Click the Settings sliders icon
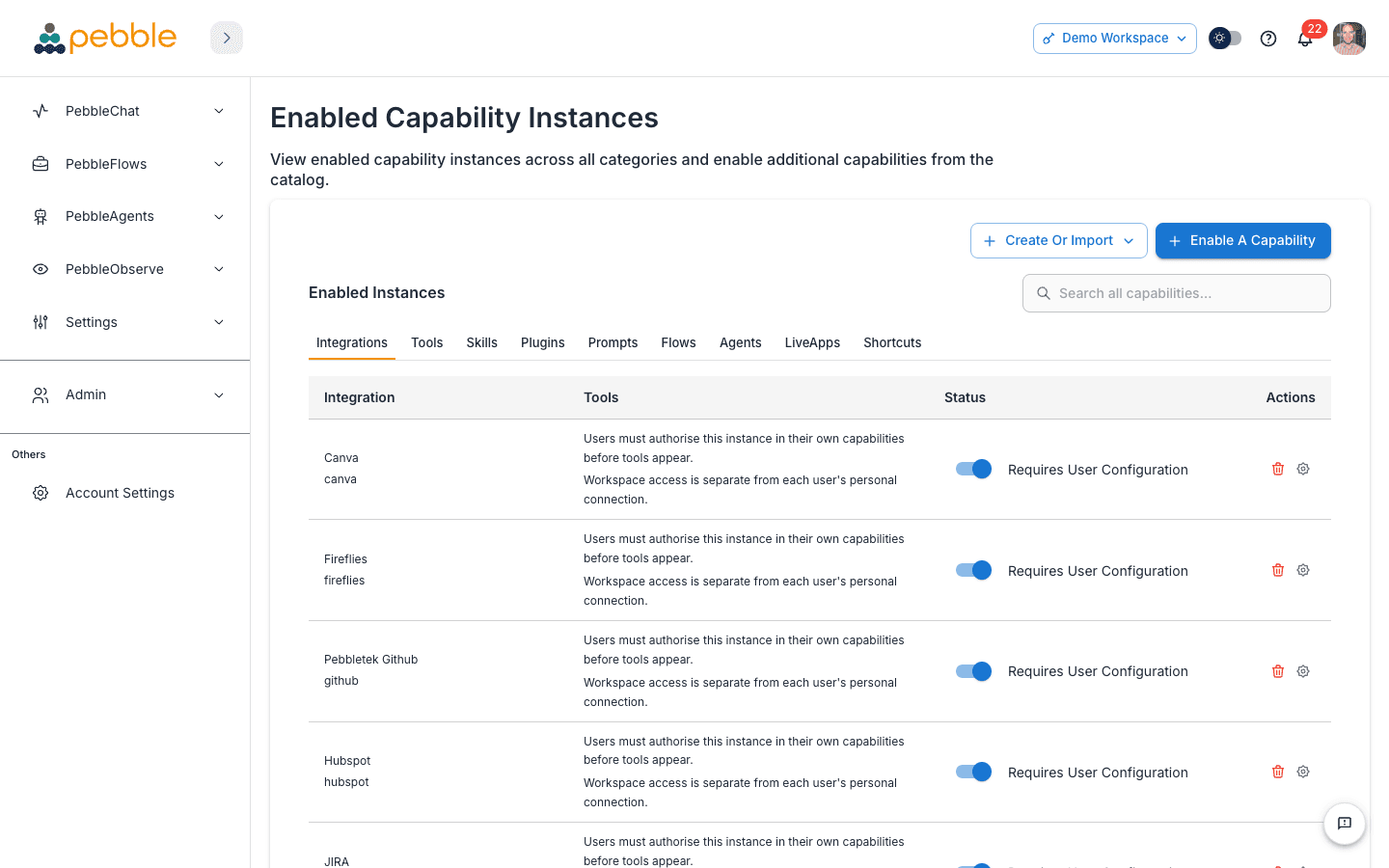This screenshot has height=868, width=1389. [41, 322]
